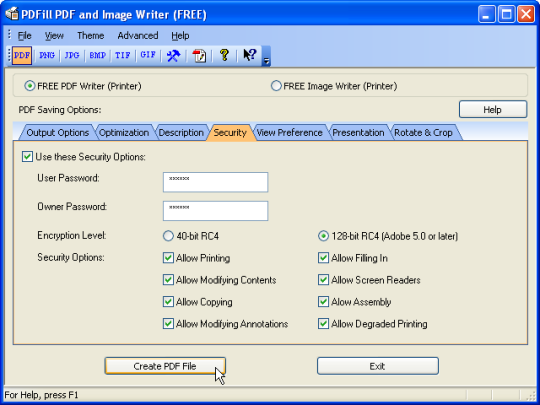Click the Exit button

tap(377, 366)
